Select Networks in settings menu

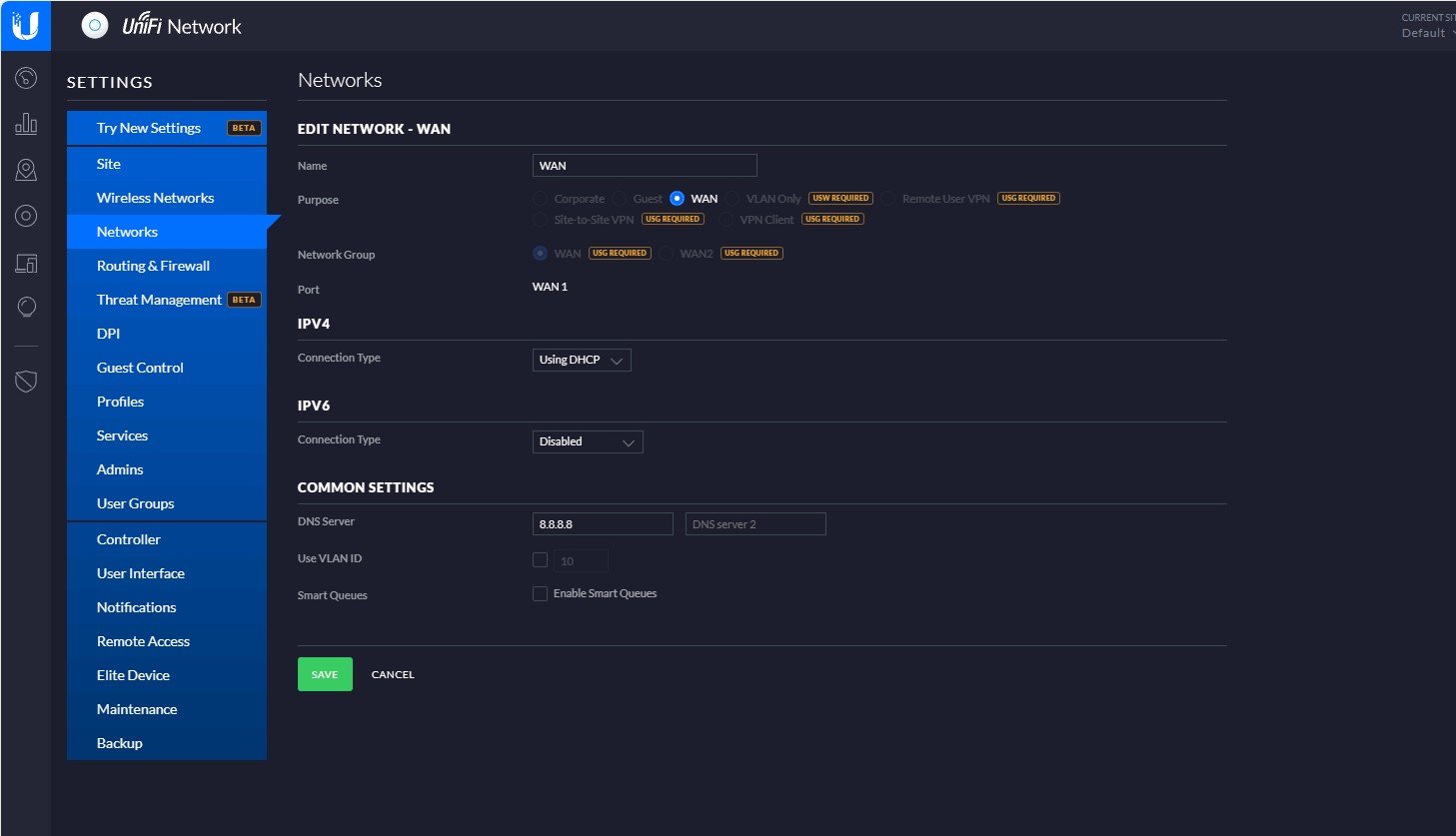pos(167,232)
